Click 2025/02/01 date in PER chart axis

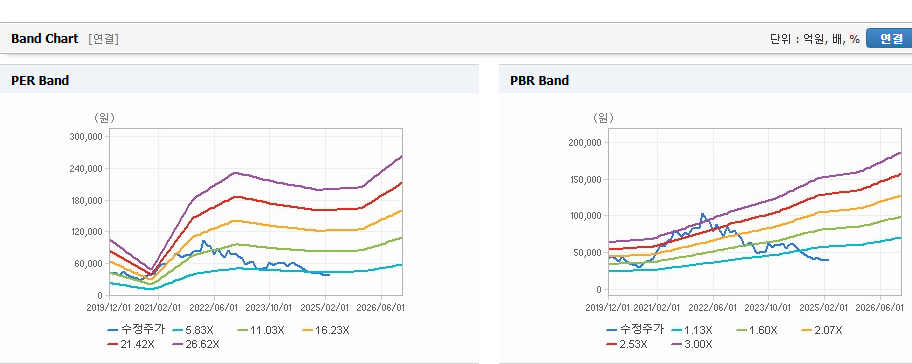pos(325,307)
